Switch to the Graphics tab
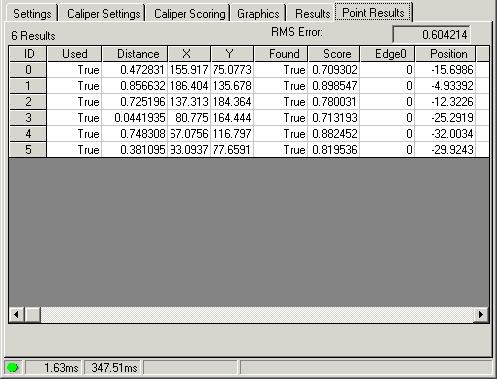This screenshot has width=497, height=379. (x=258, y=14)
